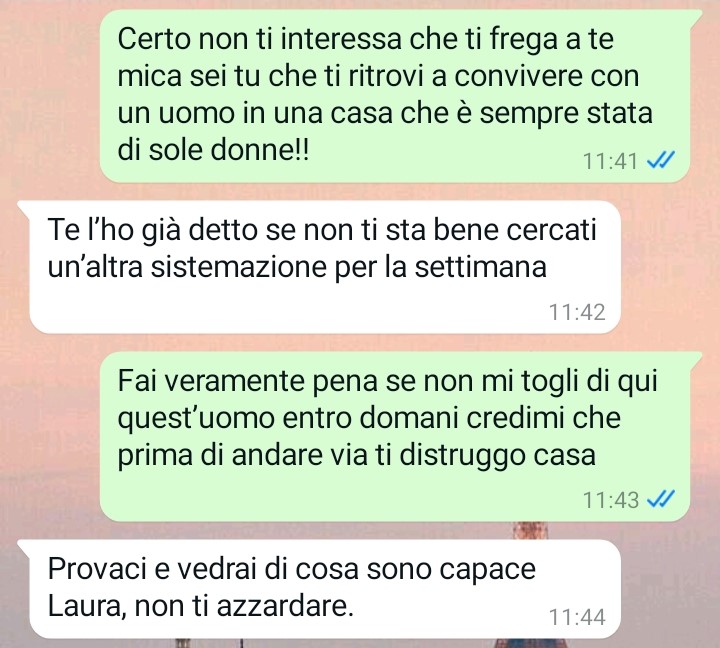Select the 11:43 timestamp
The image size is (720, 648).
tap(610, 500)
